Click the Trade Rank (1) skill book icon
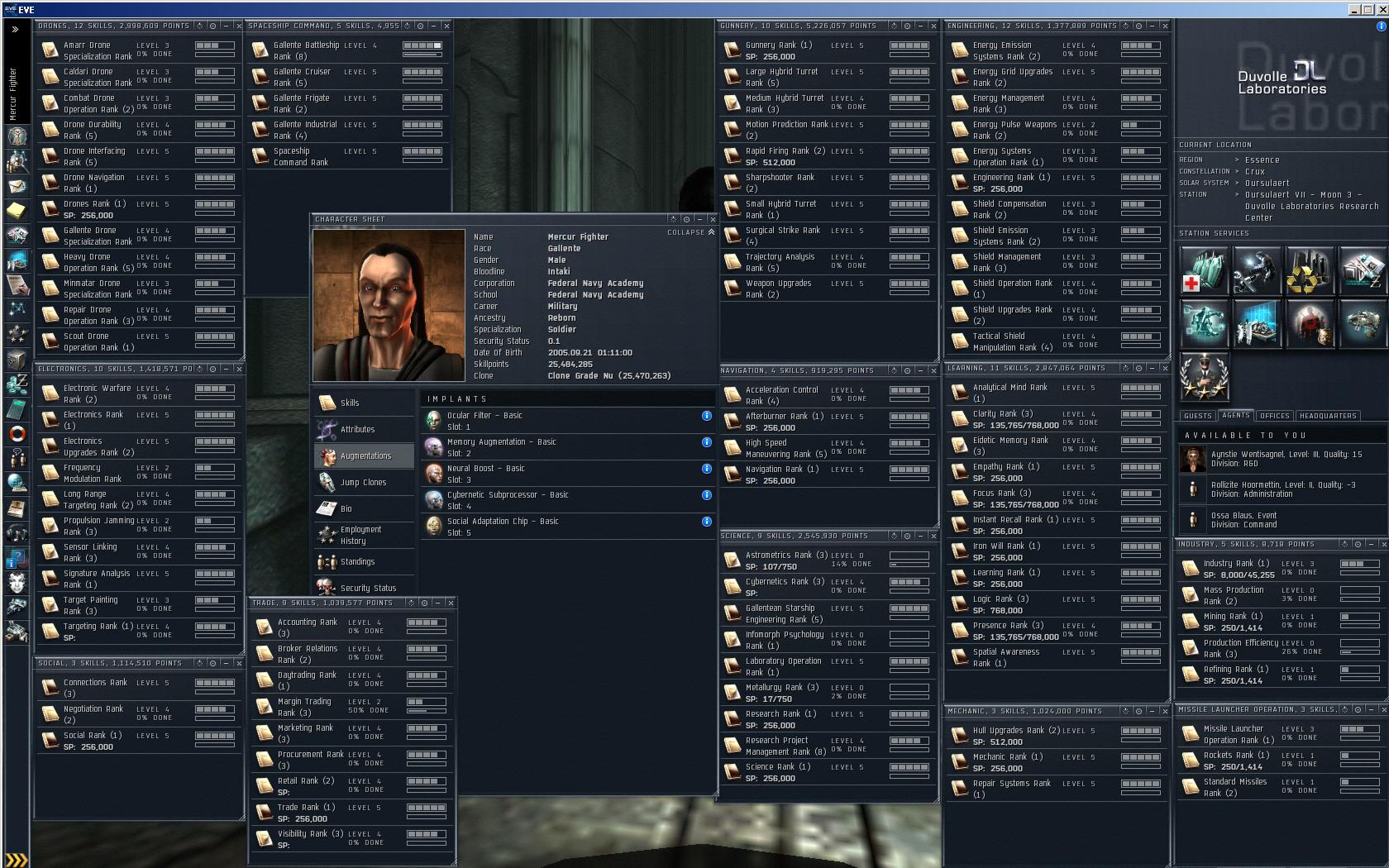Screen dimensions: 1389x868 (265, 813)
